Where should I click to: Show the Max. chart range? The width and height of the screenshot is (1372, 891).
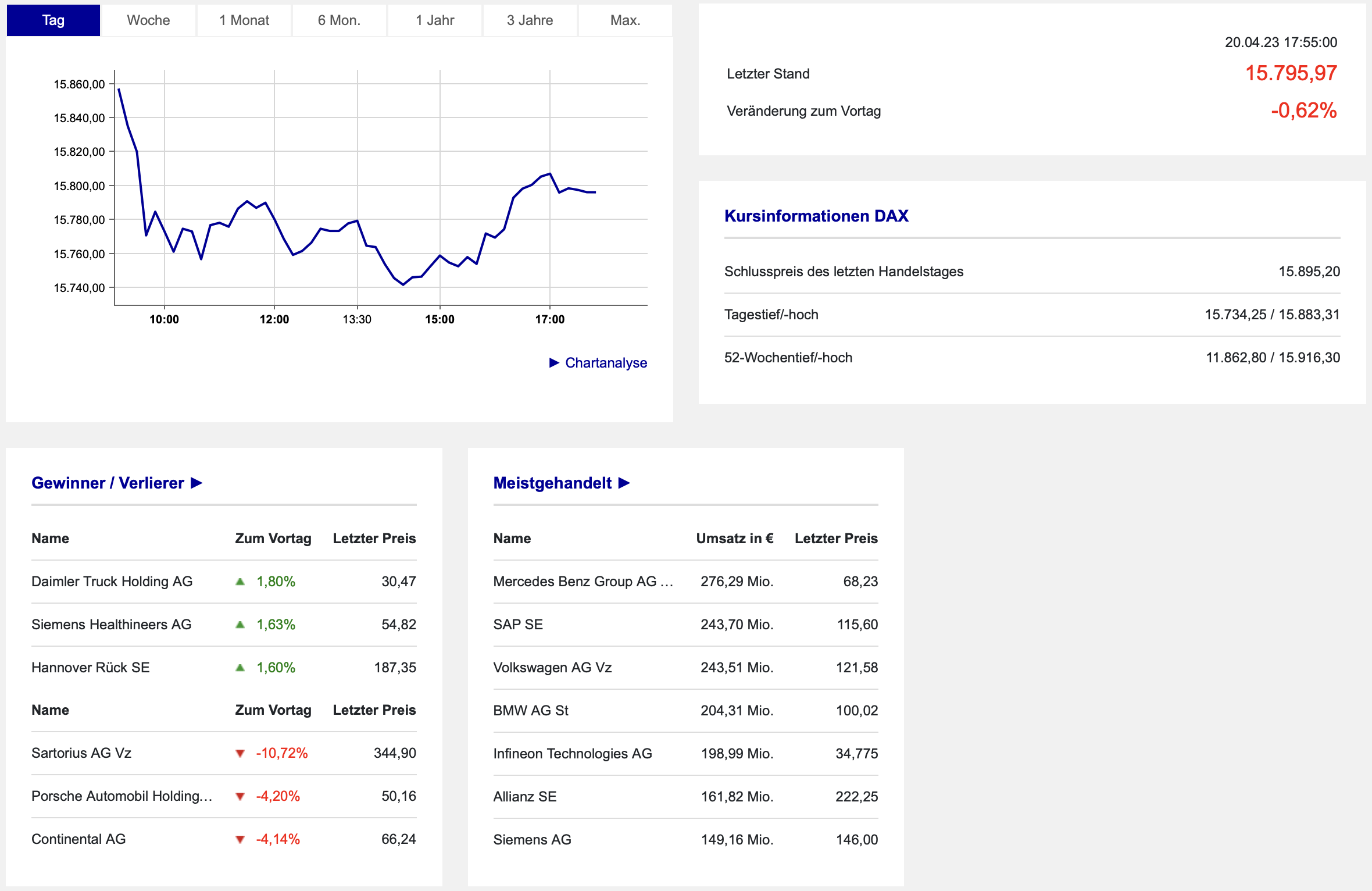click(x=625, y=20)
